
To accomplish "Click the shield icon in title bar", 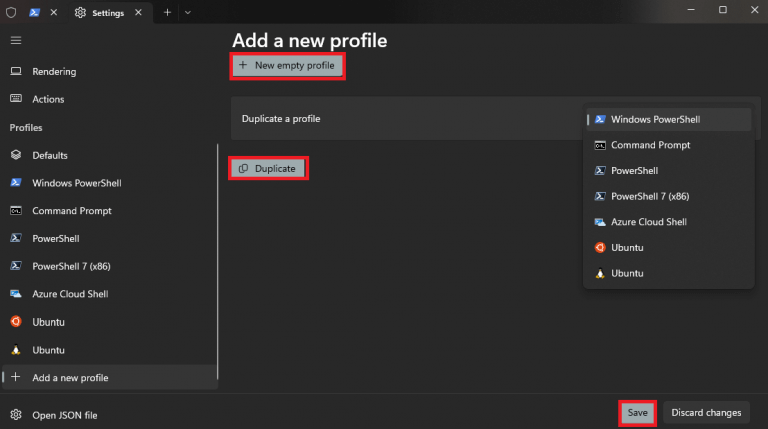I will [x=11, y=12].
